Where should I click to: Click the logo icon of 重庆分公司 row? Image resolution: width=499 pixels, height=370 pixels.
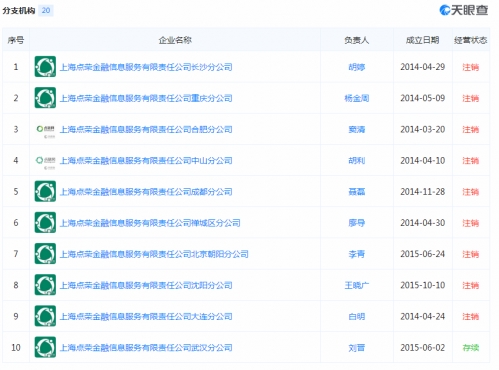45,98
